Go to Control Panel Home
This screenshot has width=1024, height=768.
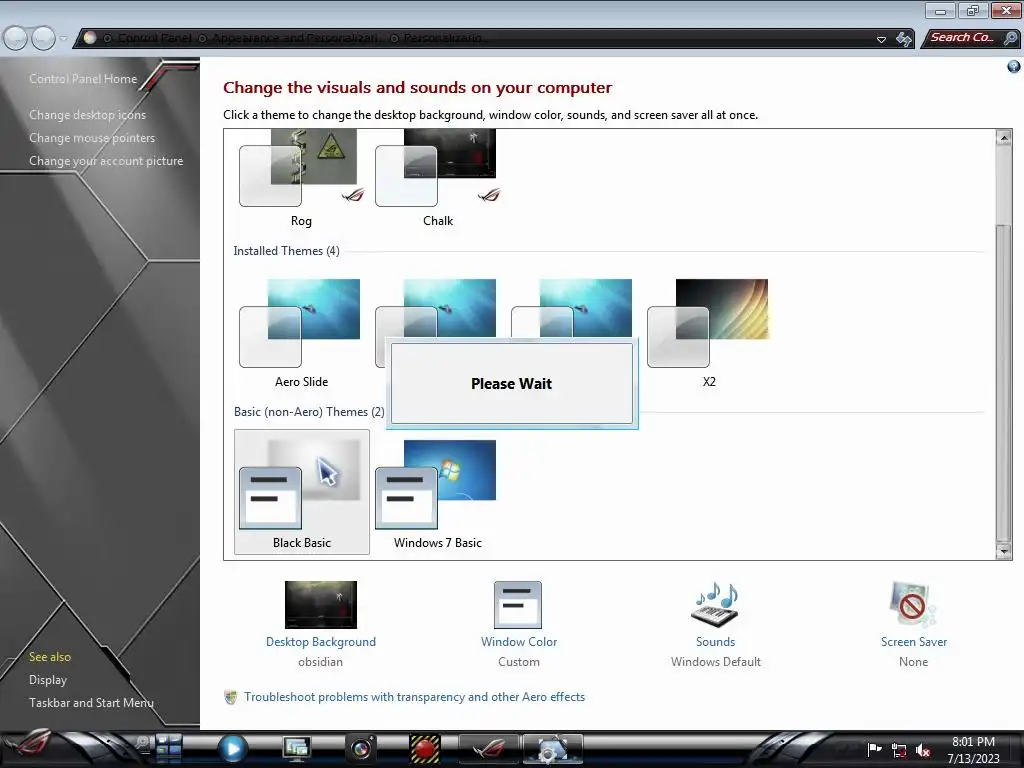coord(83,79)
